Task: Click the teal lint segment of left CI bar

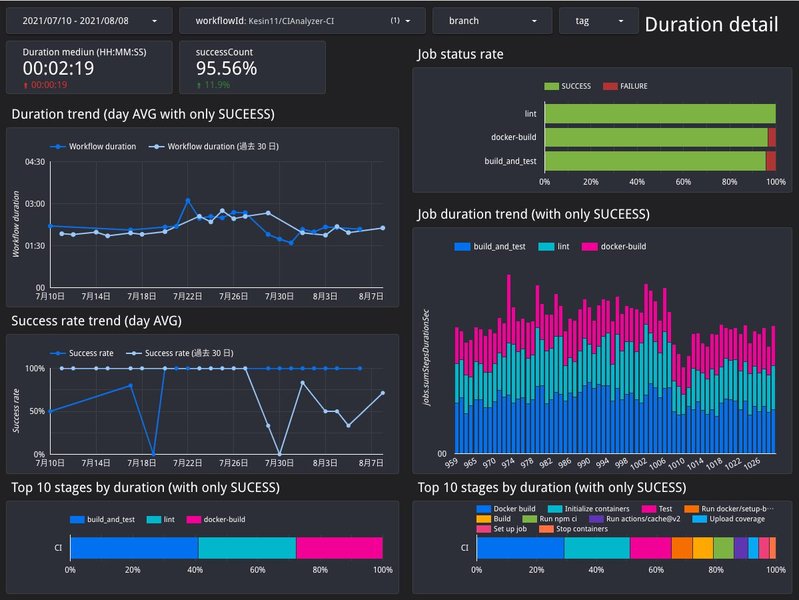Action: tap(247, 548)
